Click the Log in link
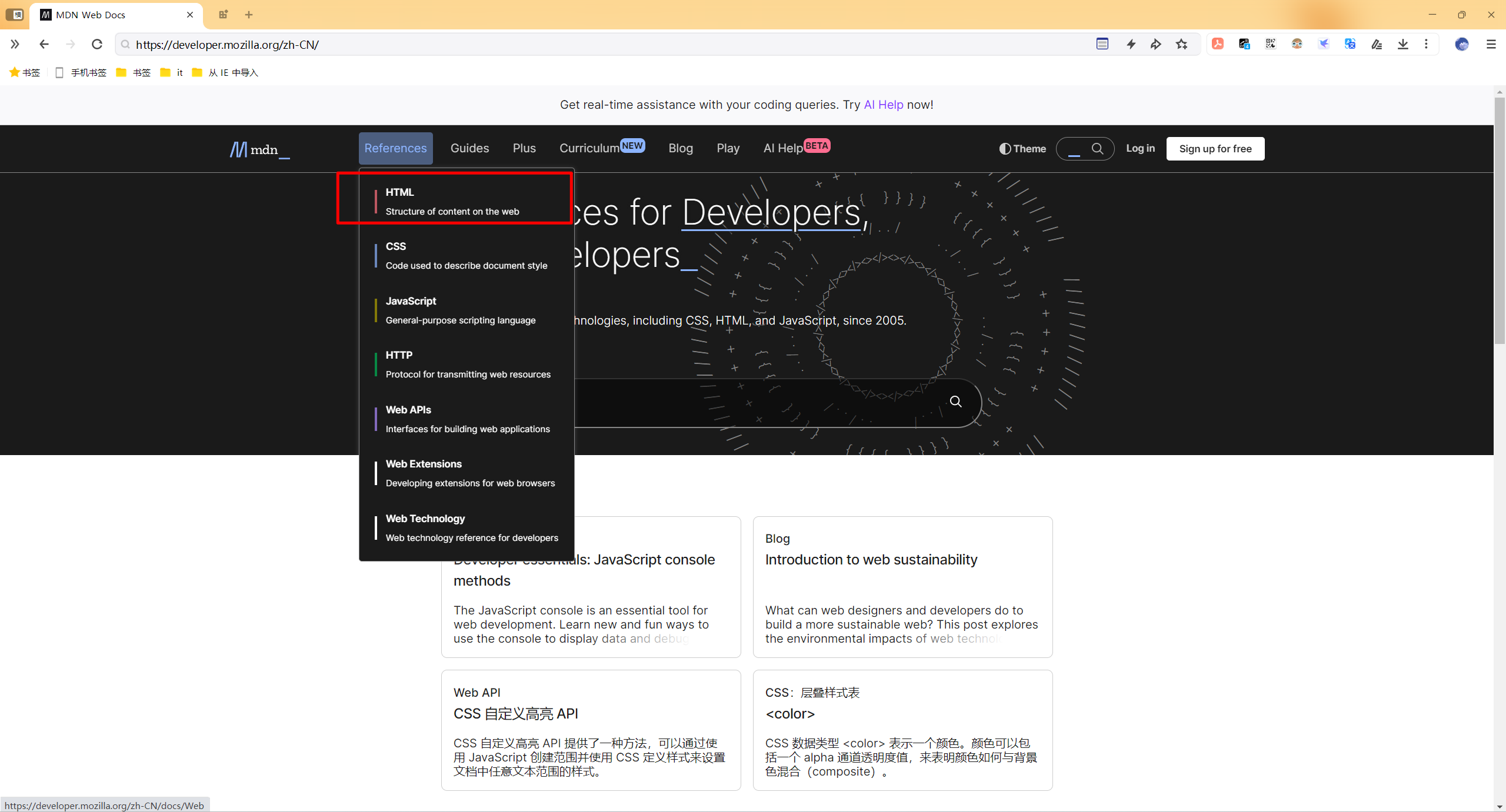 (1140, 148)
